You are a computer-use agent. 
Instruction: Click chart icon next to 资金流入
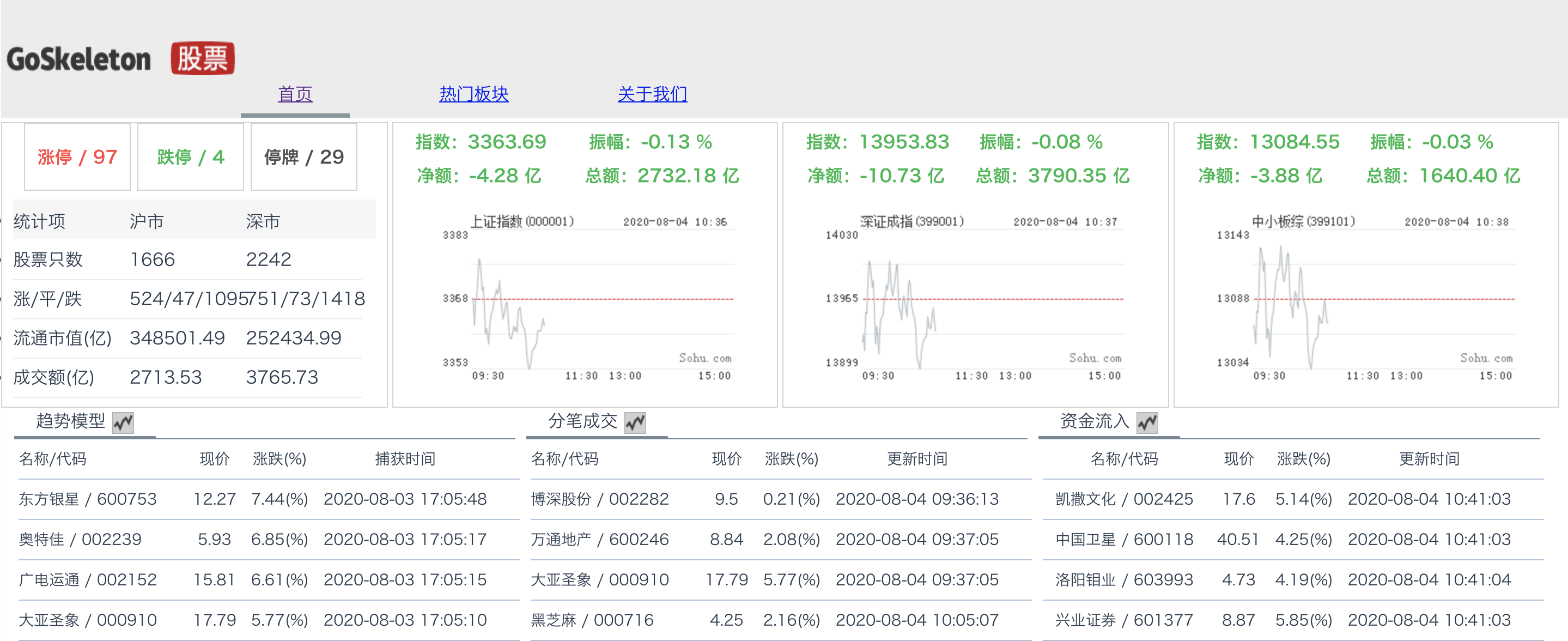pyautogui.click(x=1147, y=422)
